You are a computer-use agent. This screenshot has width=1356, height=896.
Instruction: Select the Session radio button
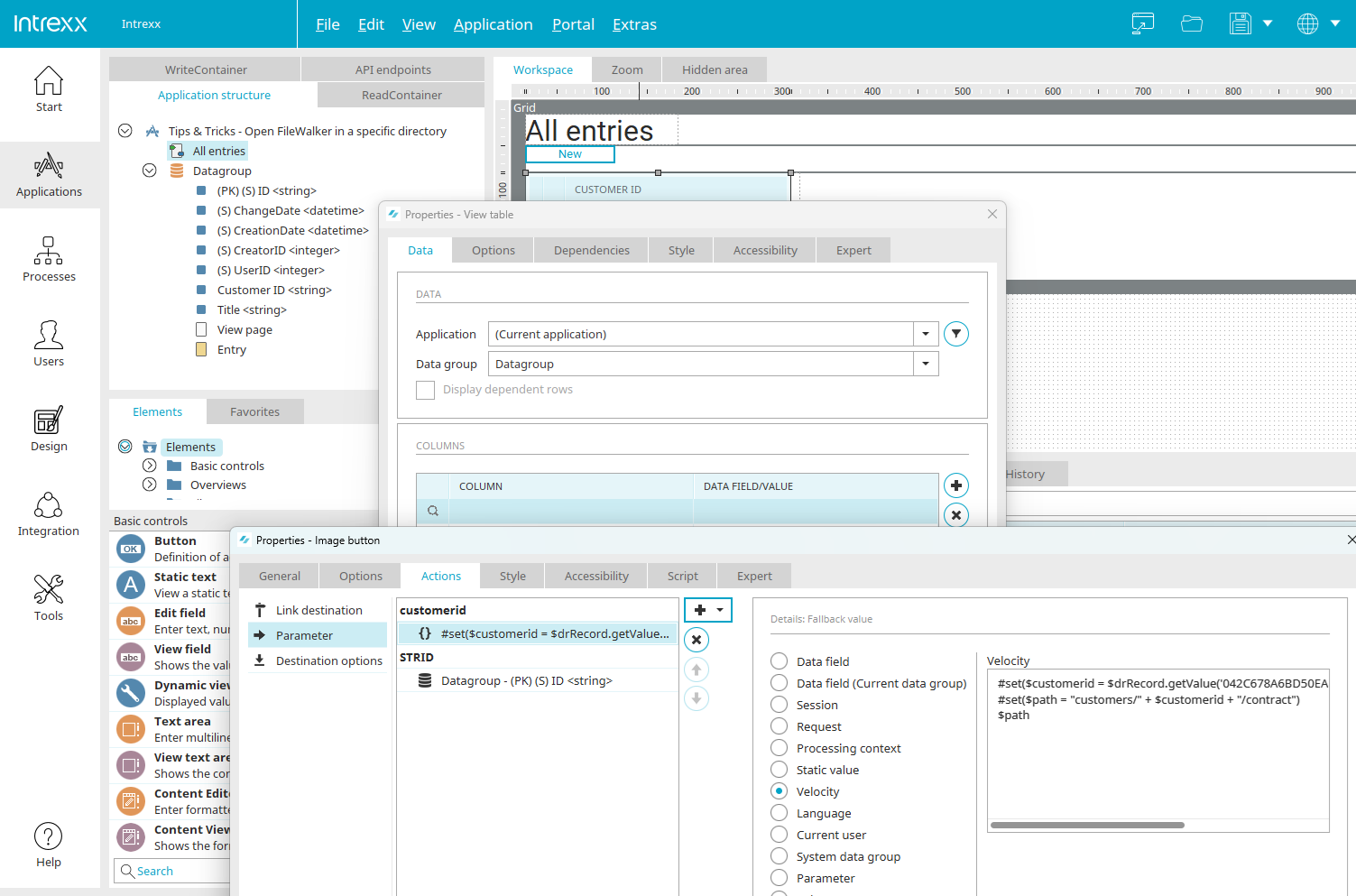point(779,704)
